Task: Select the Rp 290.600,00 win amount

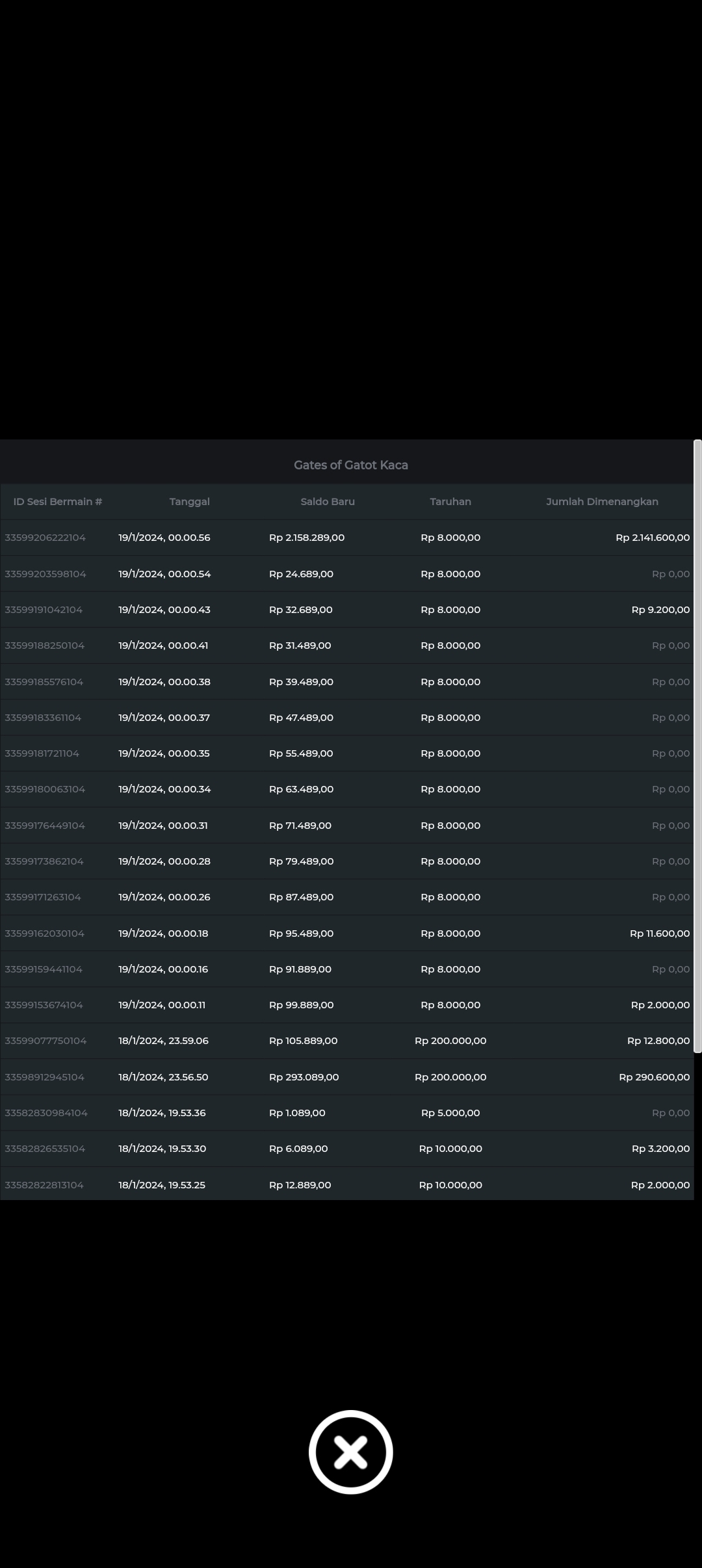Action: (x=654, y=1077)
